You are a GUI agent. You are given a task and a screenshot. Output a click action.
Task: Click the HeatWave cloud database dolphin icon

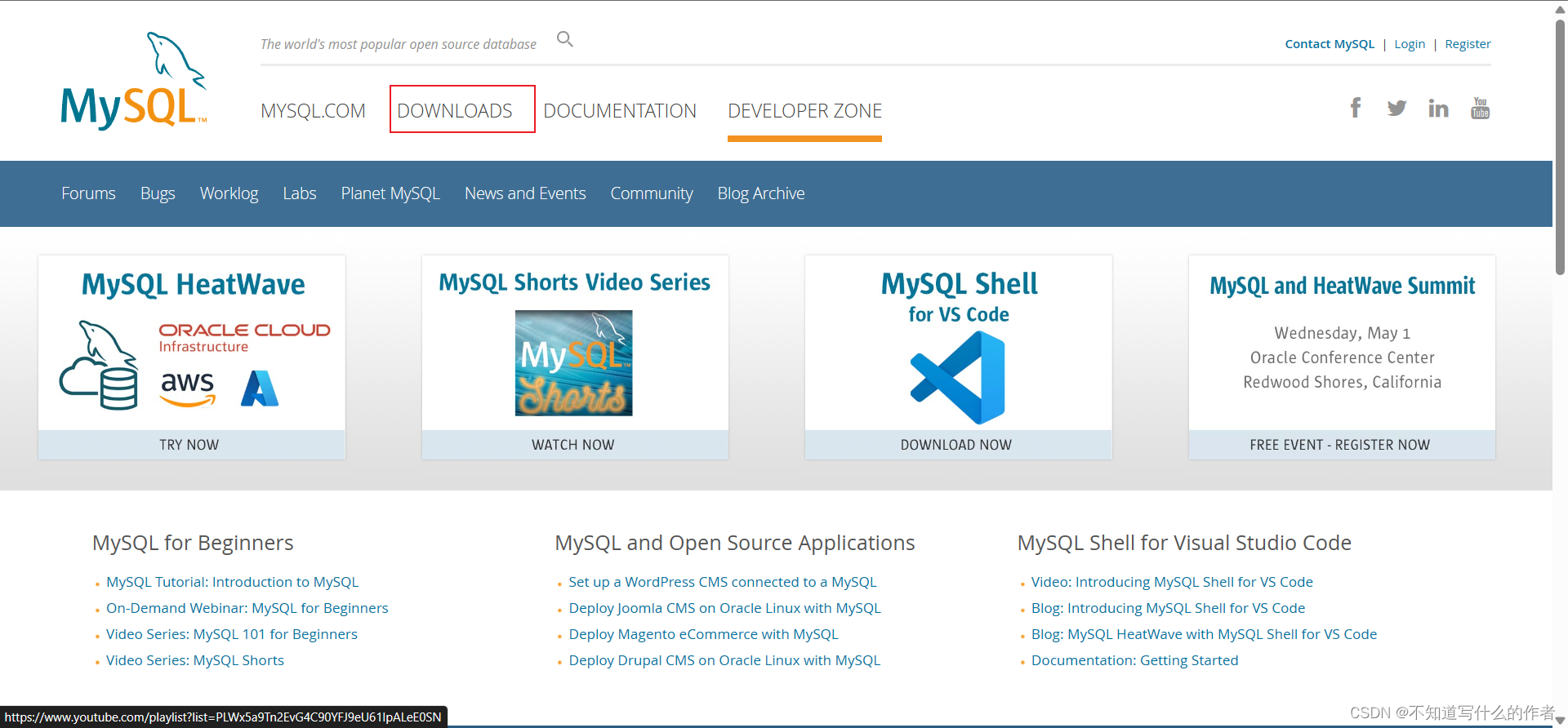(x=99, y=365)
